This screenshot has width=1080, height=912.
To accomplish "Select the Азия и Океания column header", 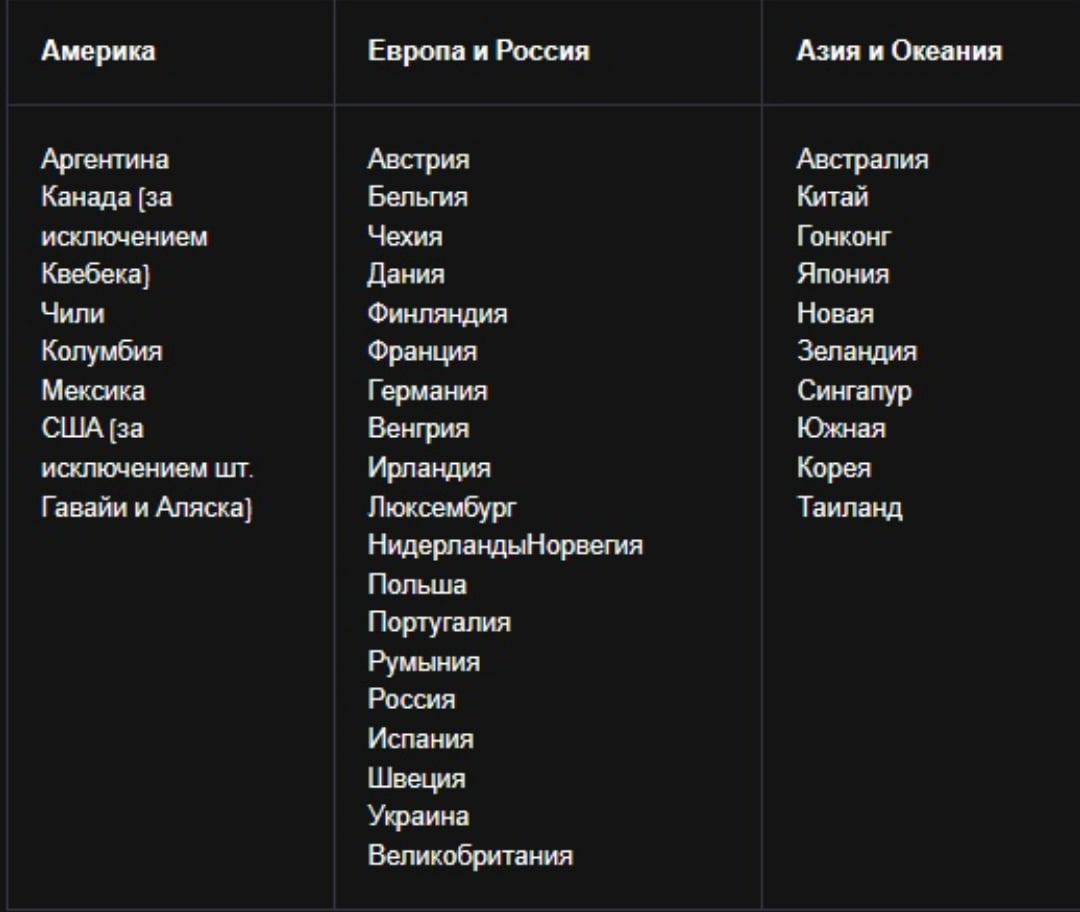I will 900,51.
